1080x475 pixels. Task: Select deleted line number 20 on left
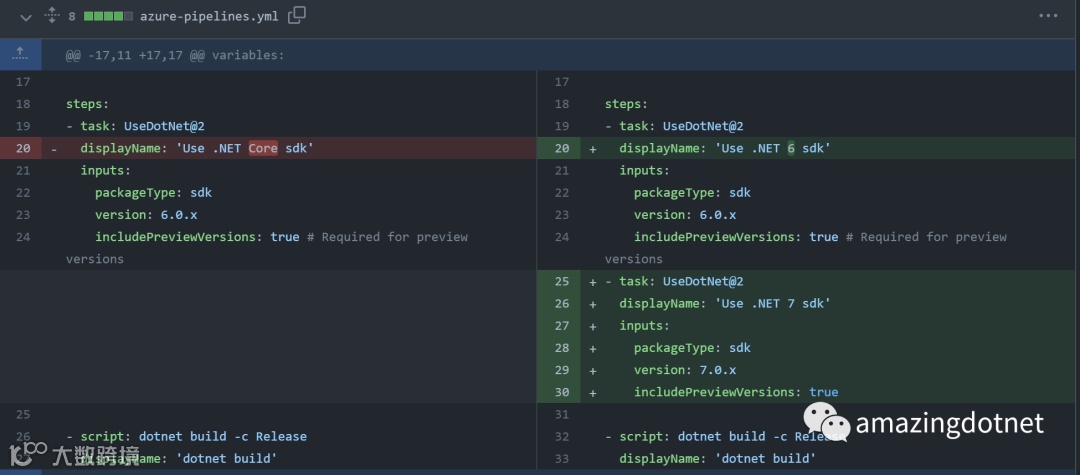coord(23,148)
